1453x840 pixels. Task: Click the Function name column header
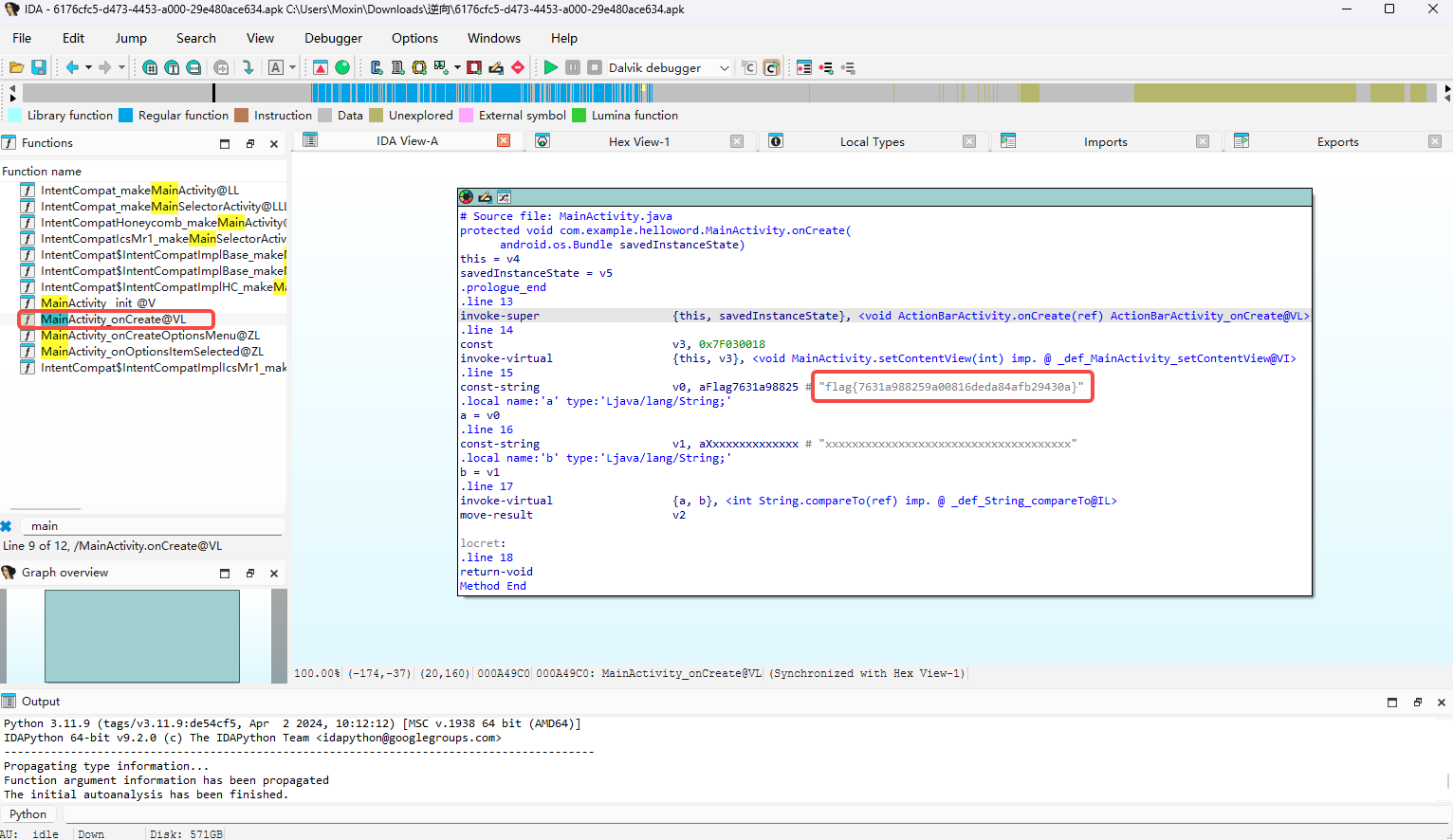43,172
